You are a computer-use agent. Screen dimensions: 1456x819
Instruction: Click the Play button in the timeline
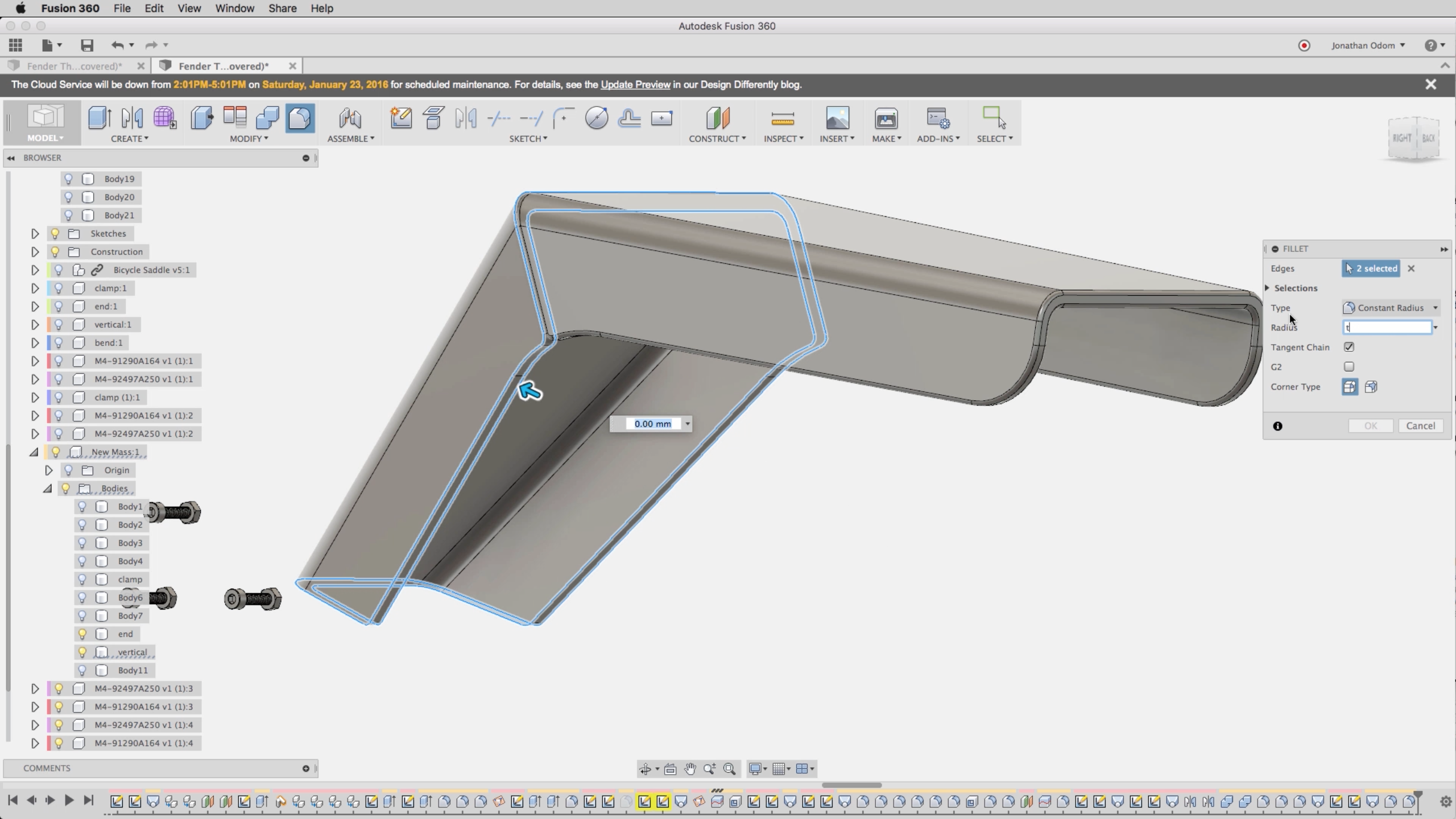(x=69, y=800)
